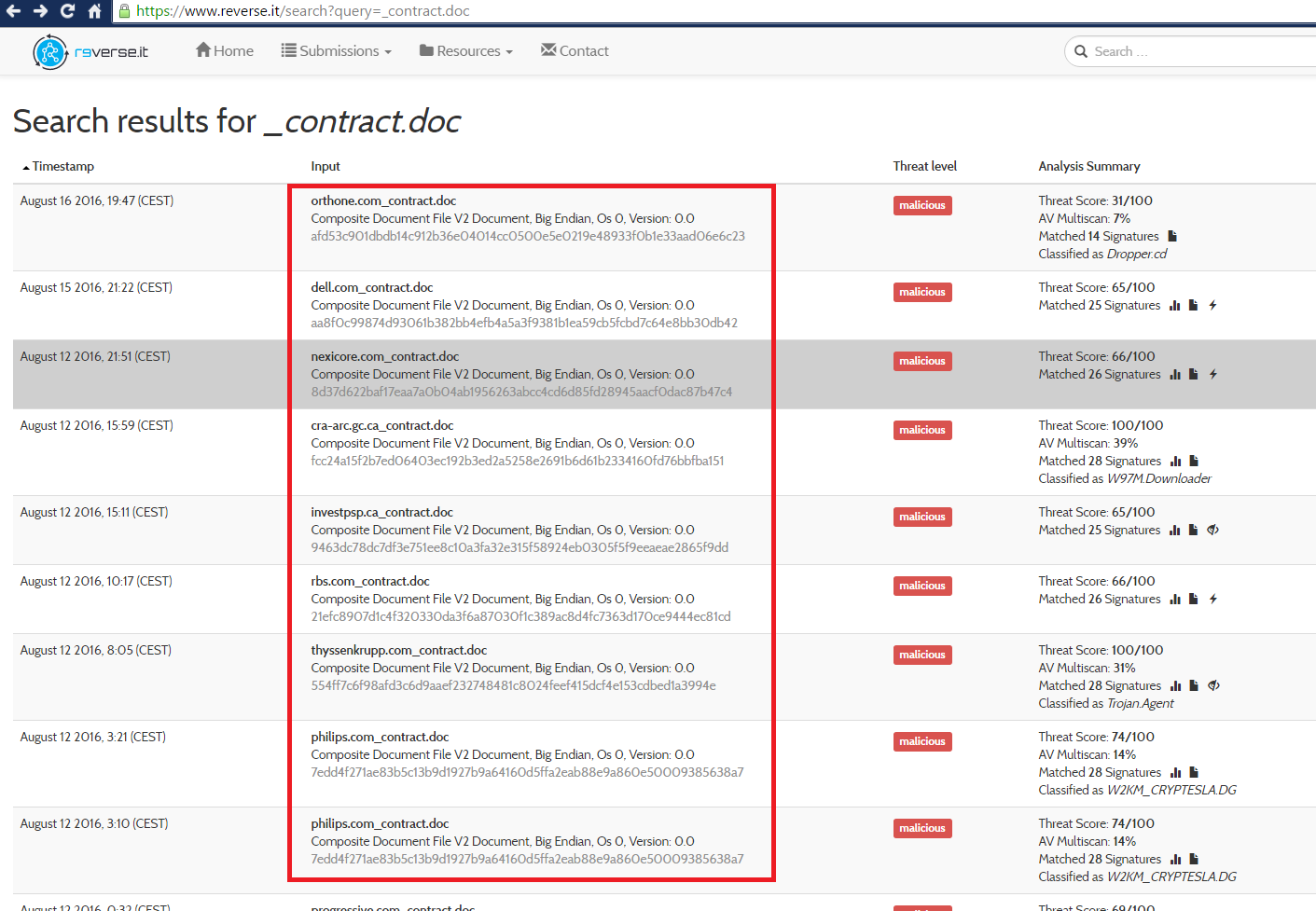
Task: Open the thyssenkrupp.com_contract.doc result
Action: click(x=399, y=650)
